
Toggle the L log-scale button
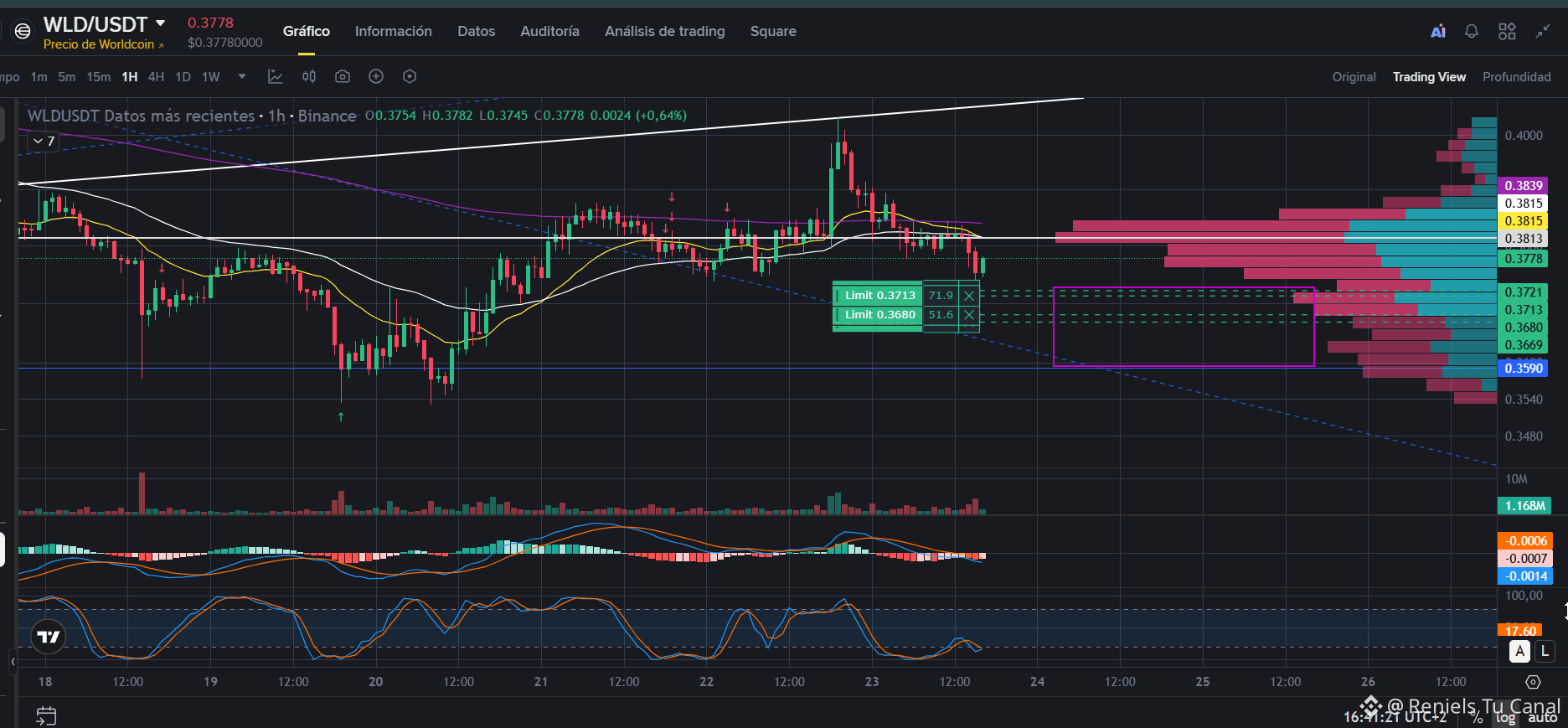1545,651
